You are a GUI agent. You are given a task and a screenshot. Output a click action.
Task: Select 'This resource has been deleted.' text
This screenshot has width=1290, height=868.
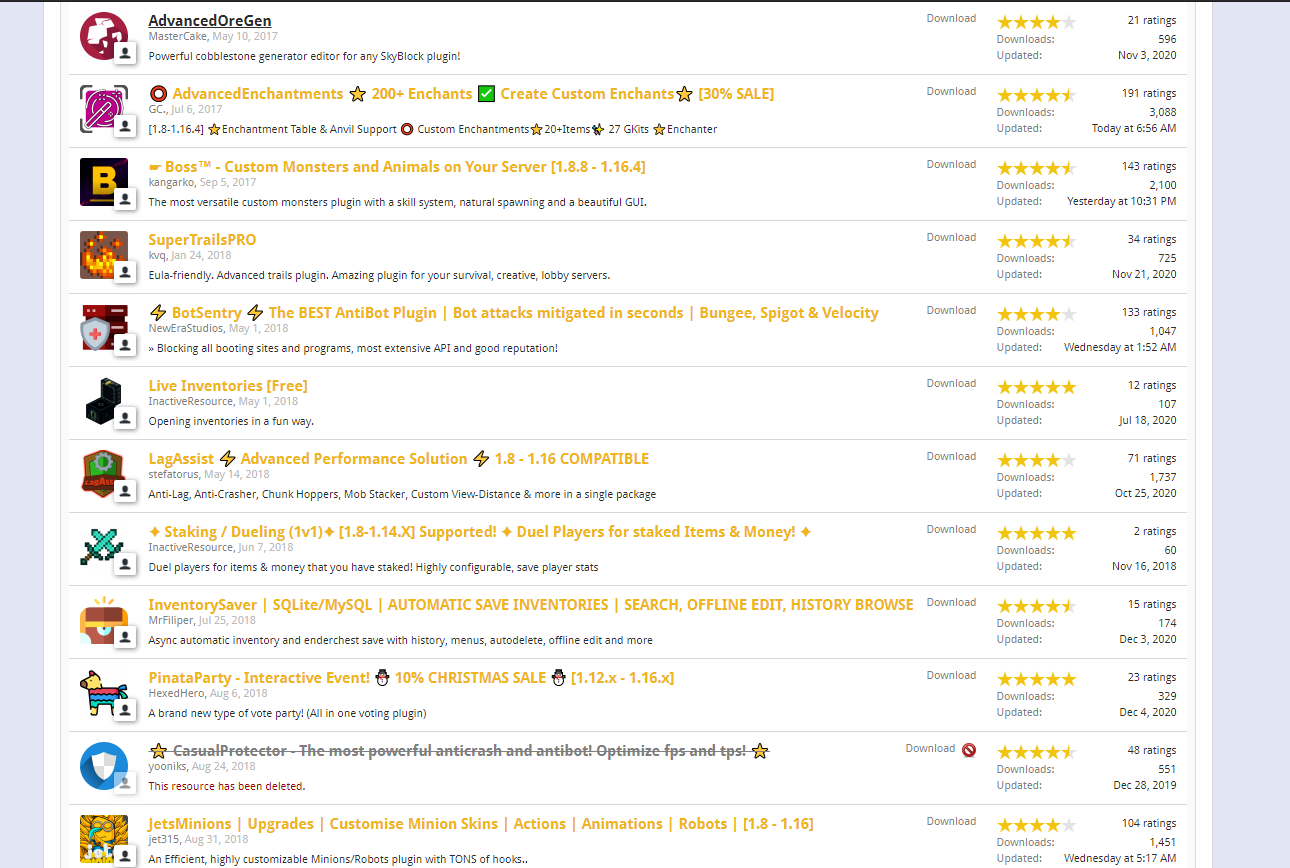[227, 786]
